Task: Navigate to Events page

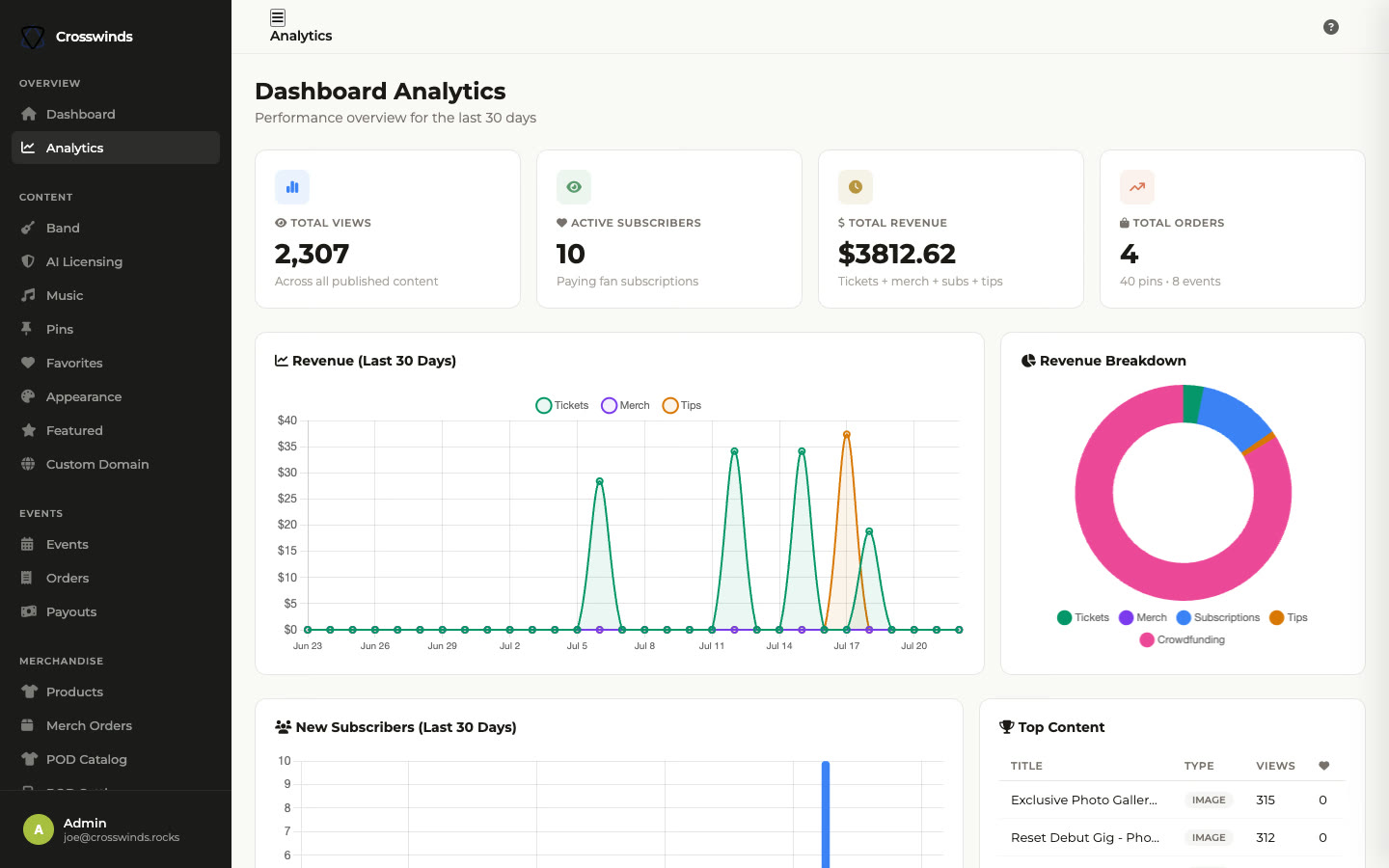Action: coord(116,544)
